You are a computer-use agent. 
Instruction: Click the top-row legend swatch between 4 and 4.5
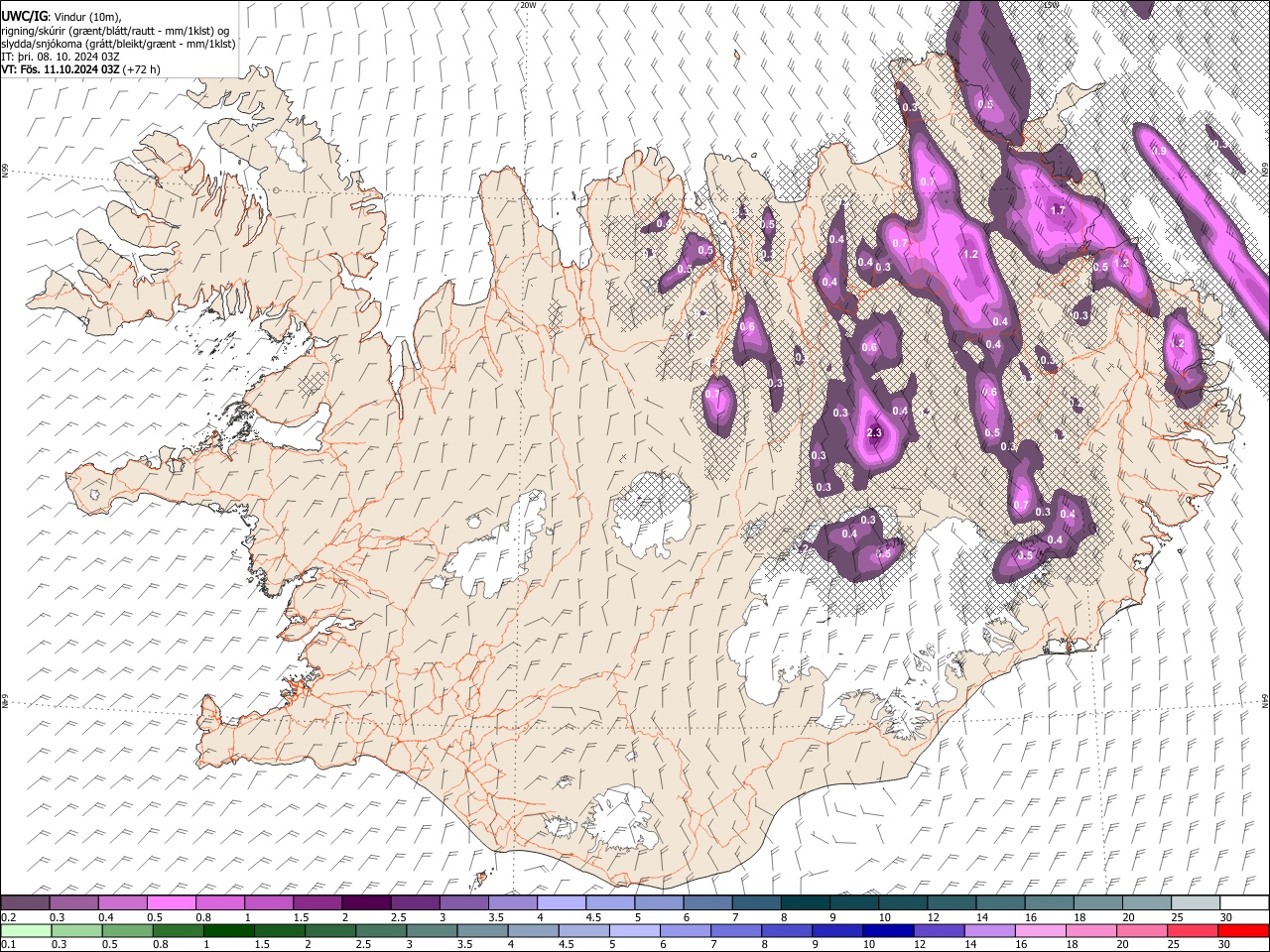562,903
